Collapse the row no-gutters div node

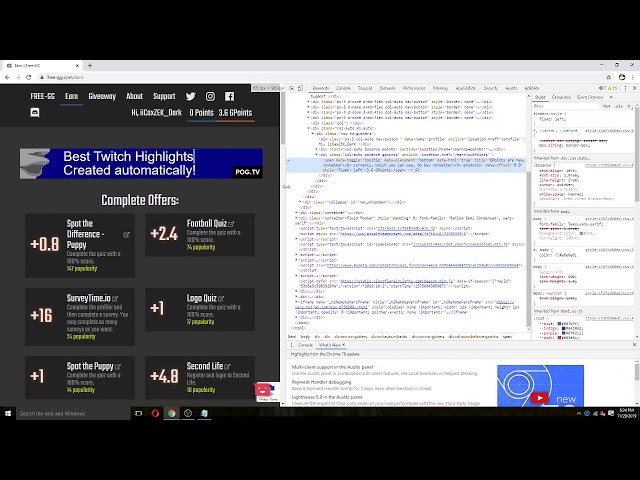pyautogui.click(x=313, y=133)
